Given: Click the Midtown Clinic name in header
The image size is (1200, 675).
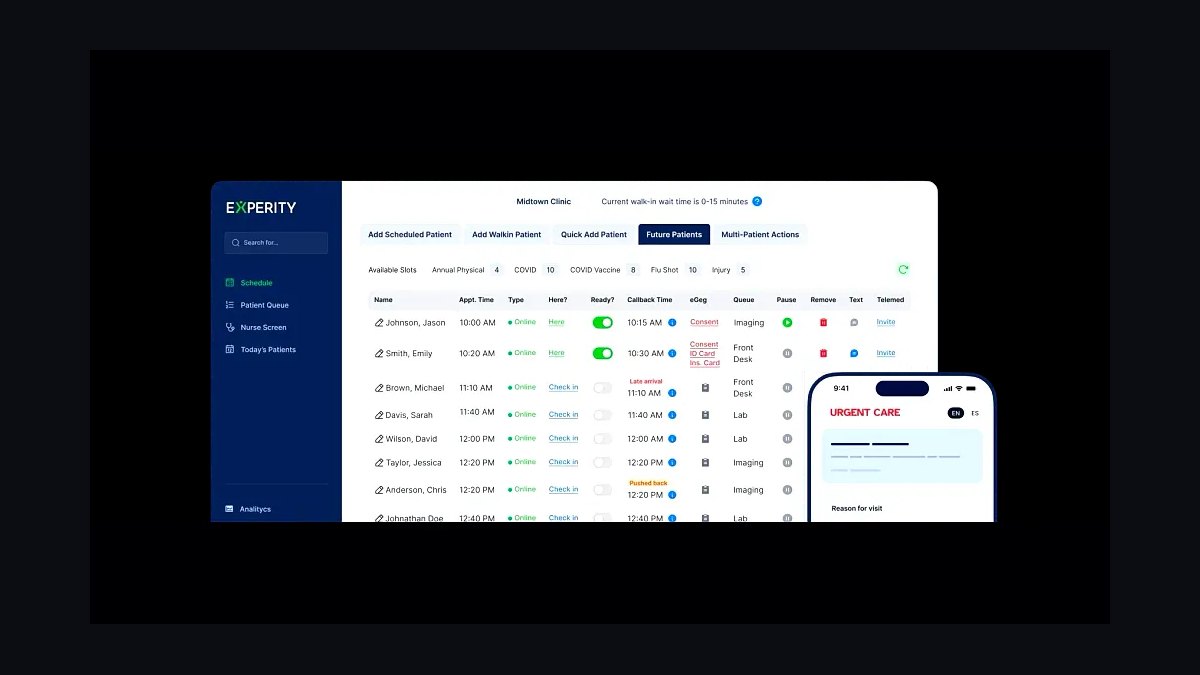Looking at the screenshot, I should [x=544, y=202].
